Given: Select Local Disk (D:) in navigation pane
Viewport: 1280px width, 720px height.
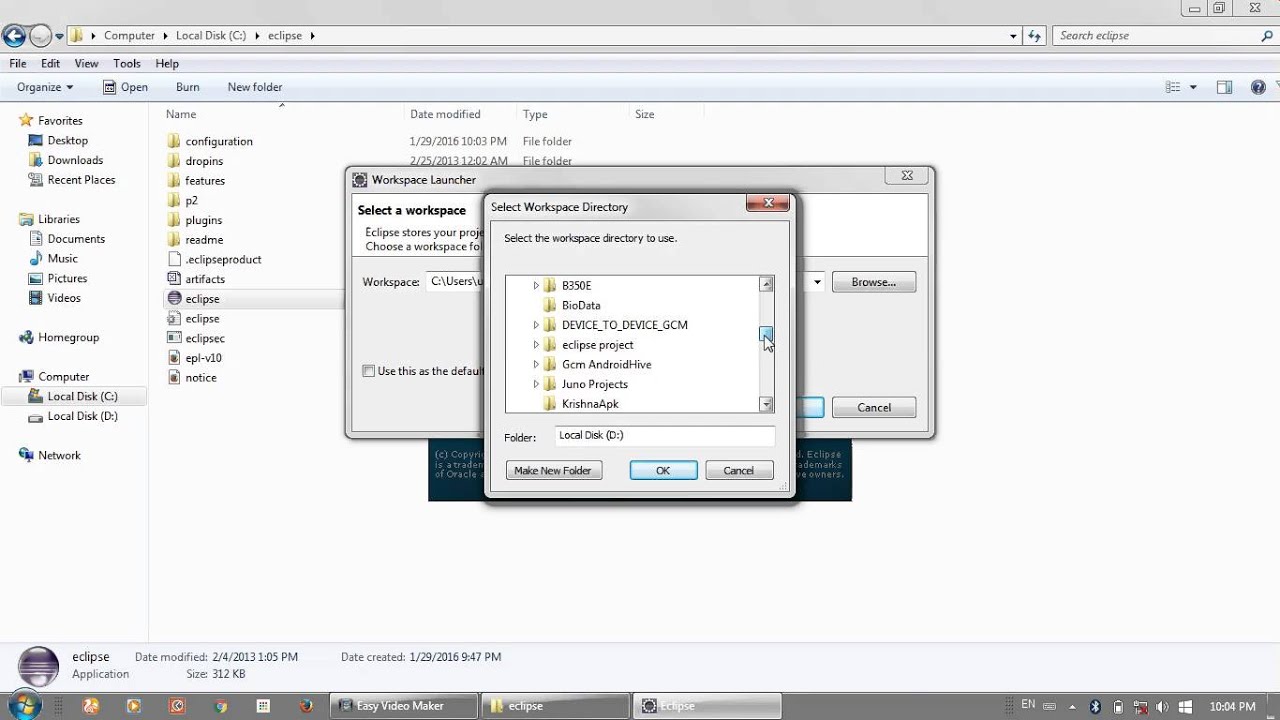Looking at the screenshot, I should click(82, 416).
